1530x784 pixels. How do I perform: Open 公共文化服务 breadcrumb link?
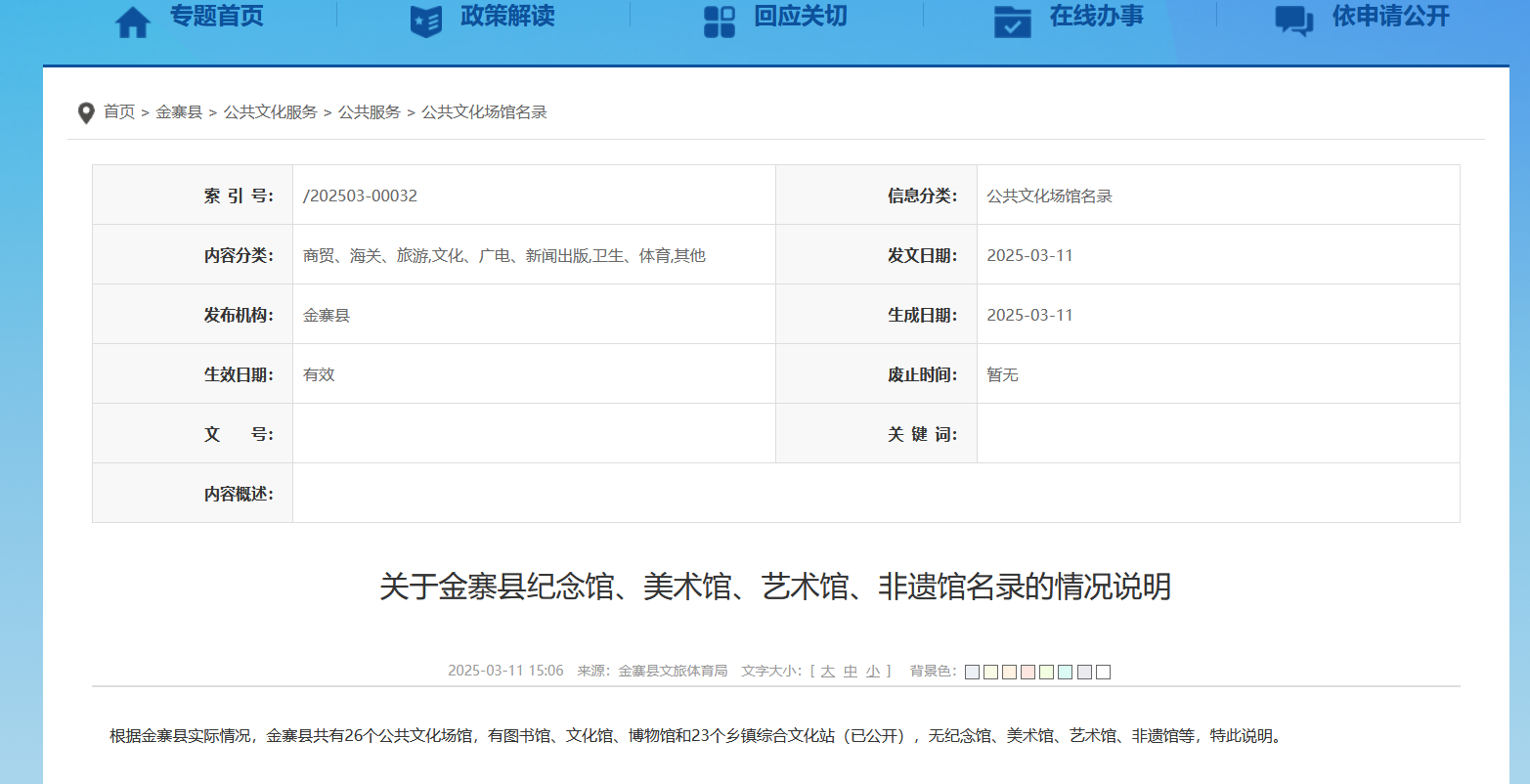pyautogui.click(x=271, y=112)
